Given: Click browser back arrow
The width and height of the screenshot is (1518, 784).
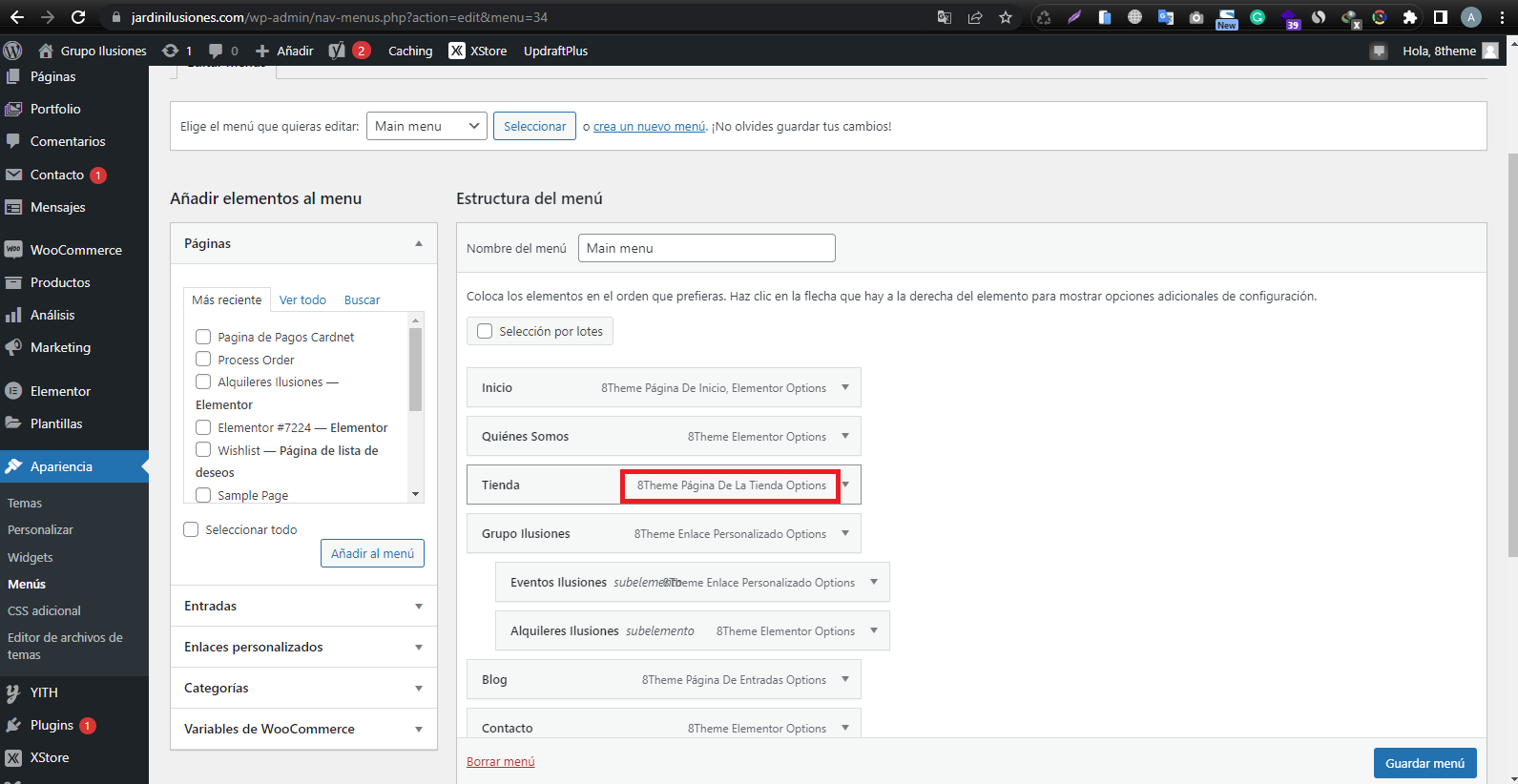Looking at the screenshot, I should coord(16,17).
